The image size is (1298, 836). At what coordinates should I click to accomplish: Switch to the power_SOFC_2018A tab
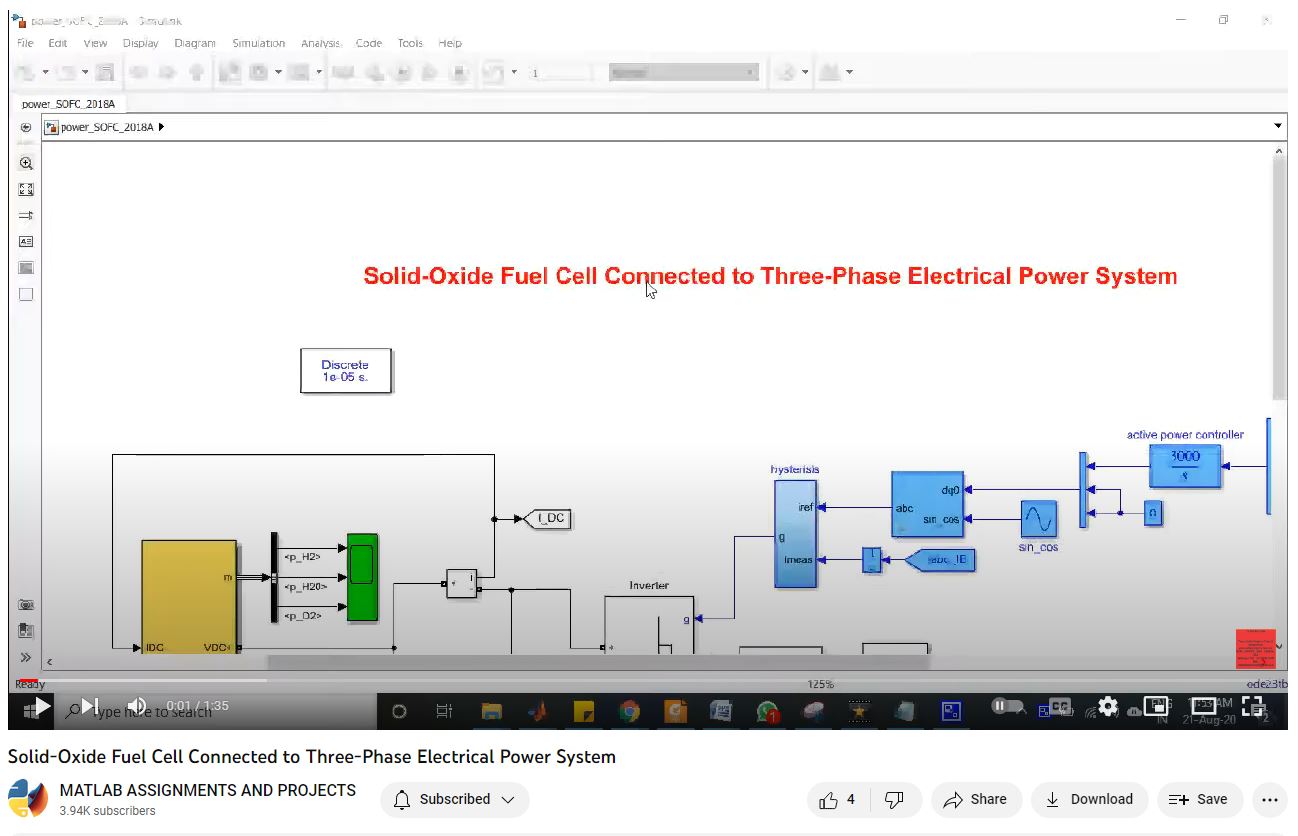(67, 103)
